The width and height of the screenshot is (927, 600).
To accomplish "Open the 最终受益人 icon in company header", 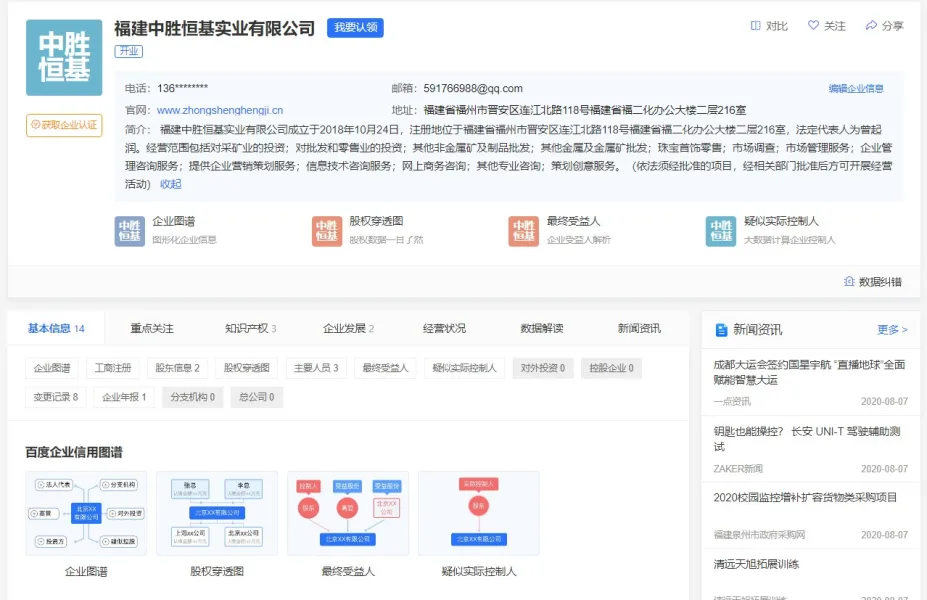I will tap(523, 231).
